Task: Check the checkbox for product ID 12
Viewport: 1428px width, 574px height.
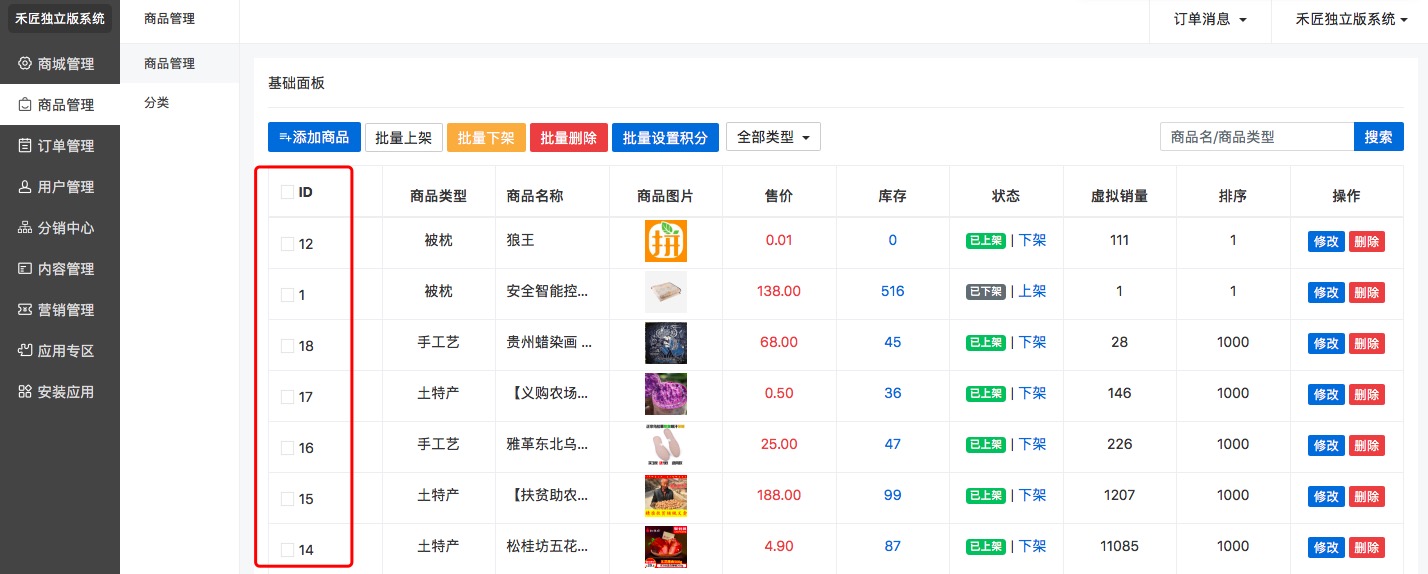Action: (288, 243)
